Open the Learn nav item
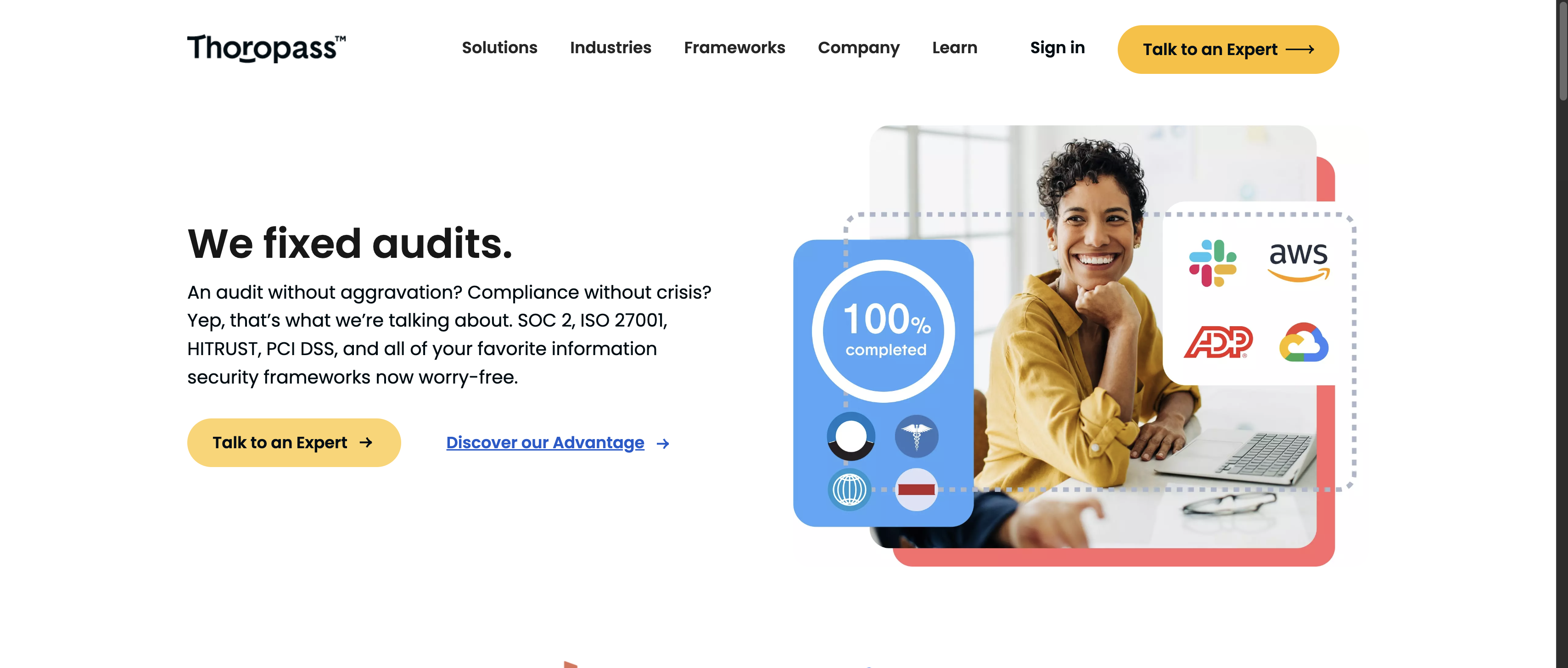 (954, 47)
